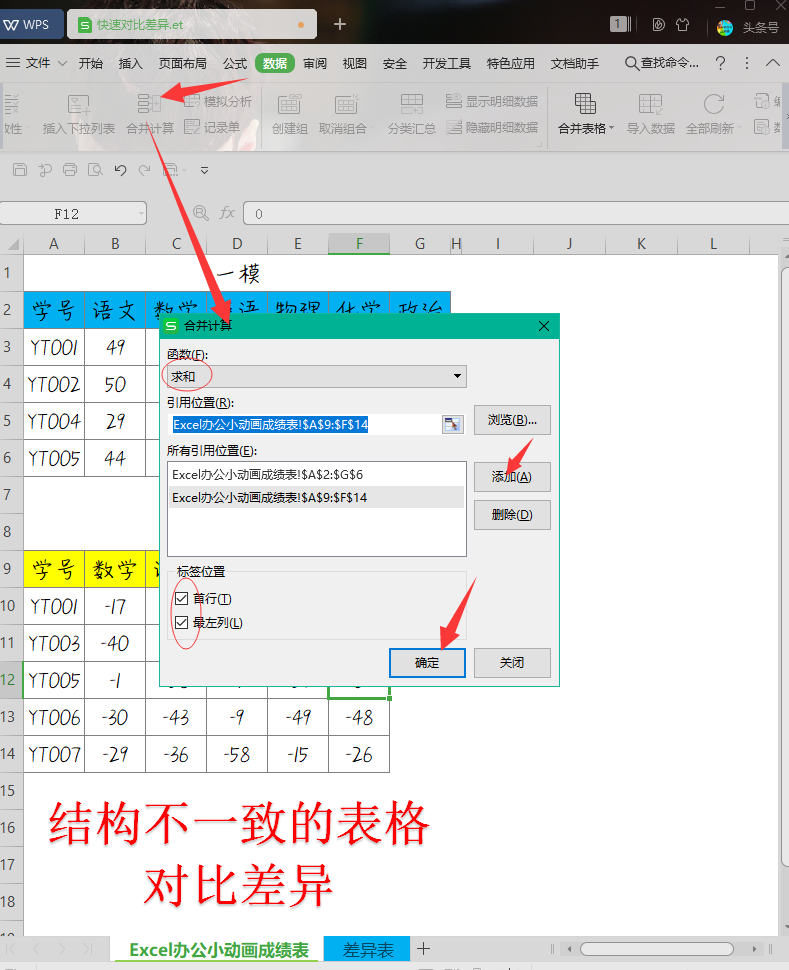This screenshot has height=970, width=789.
Task: Expand the 合并表格 dropdown
Action: (x=612, y=128)
